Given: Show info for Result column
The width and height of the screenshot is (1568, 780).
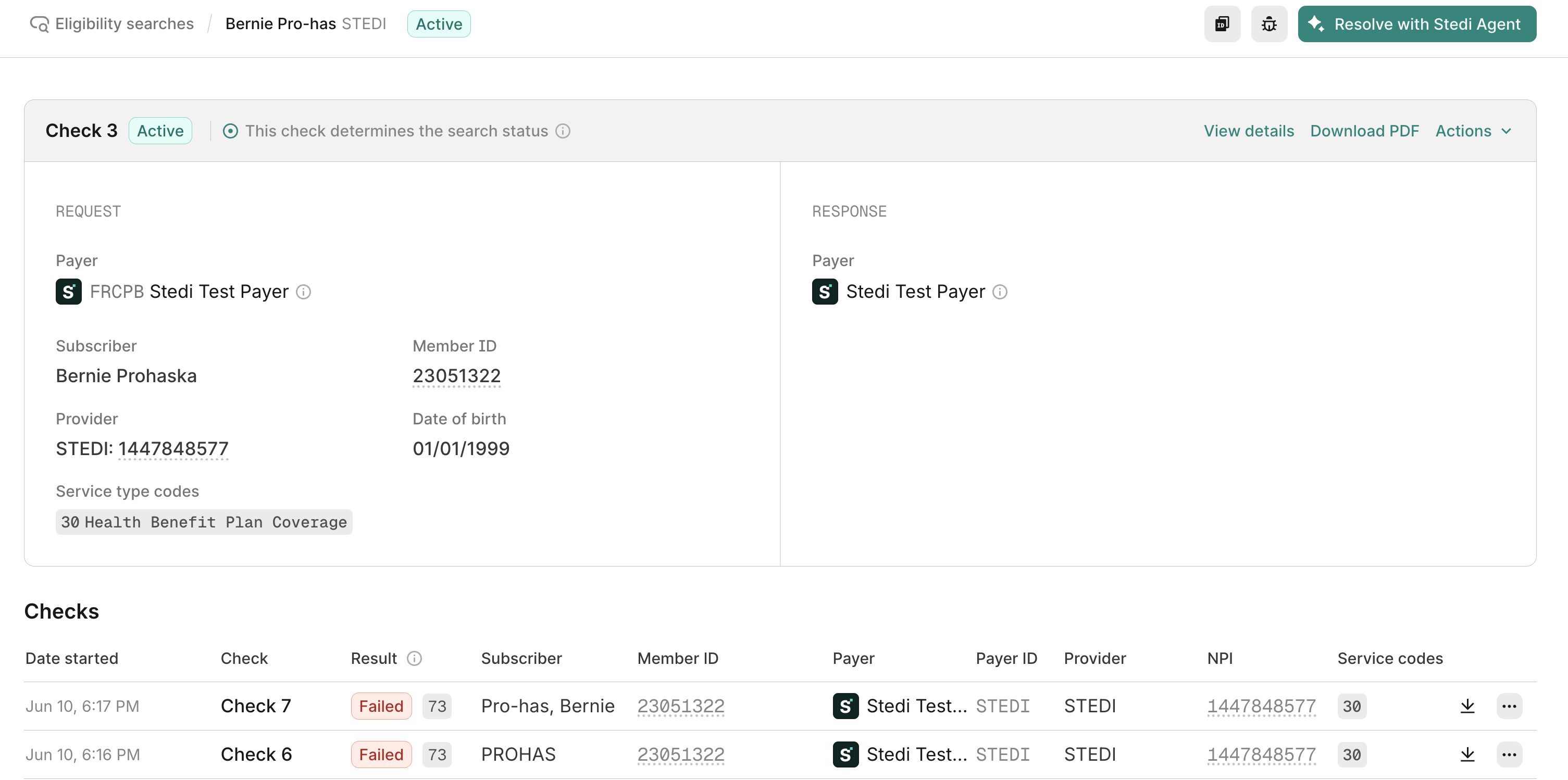Looking at the screenshot, I should [x=414, y=658].
